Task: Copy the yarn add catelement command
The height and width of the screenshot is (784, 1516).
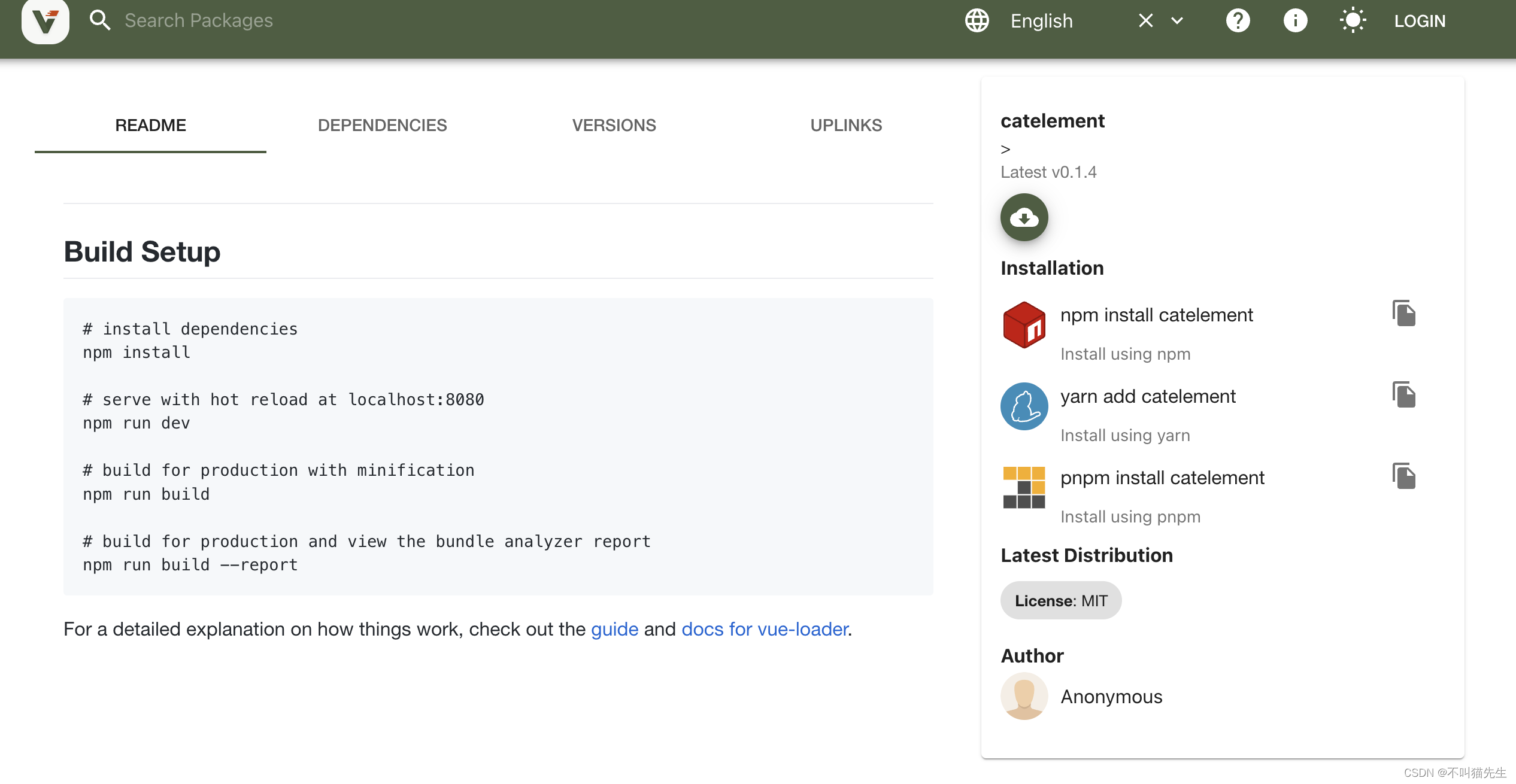Action: point(1403,395)
